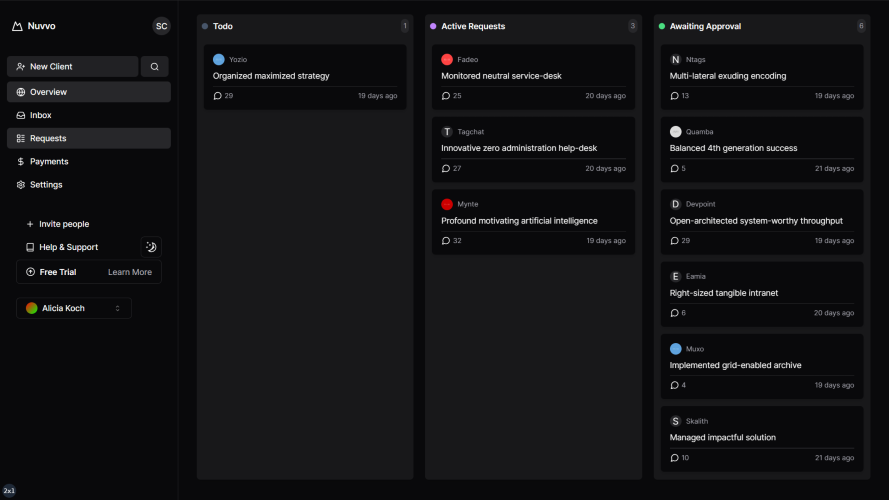Click the comment icon on Mynte card
Screen dimensions: 889x500
(x=446, y=241)
